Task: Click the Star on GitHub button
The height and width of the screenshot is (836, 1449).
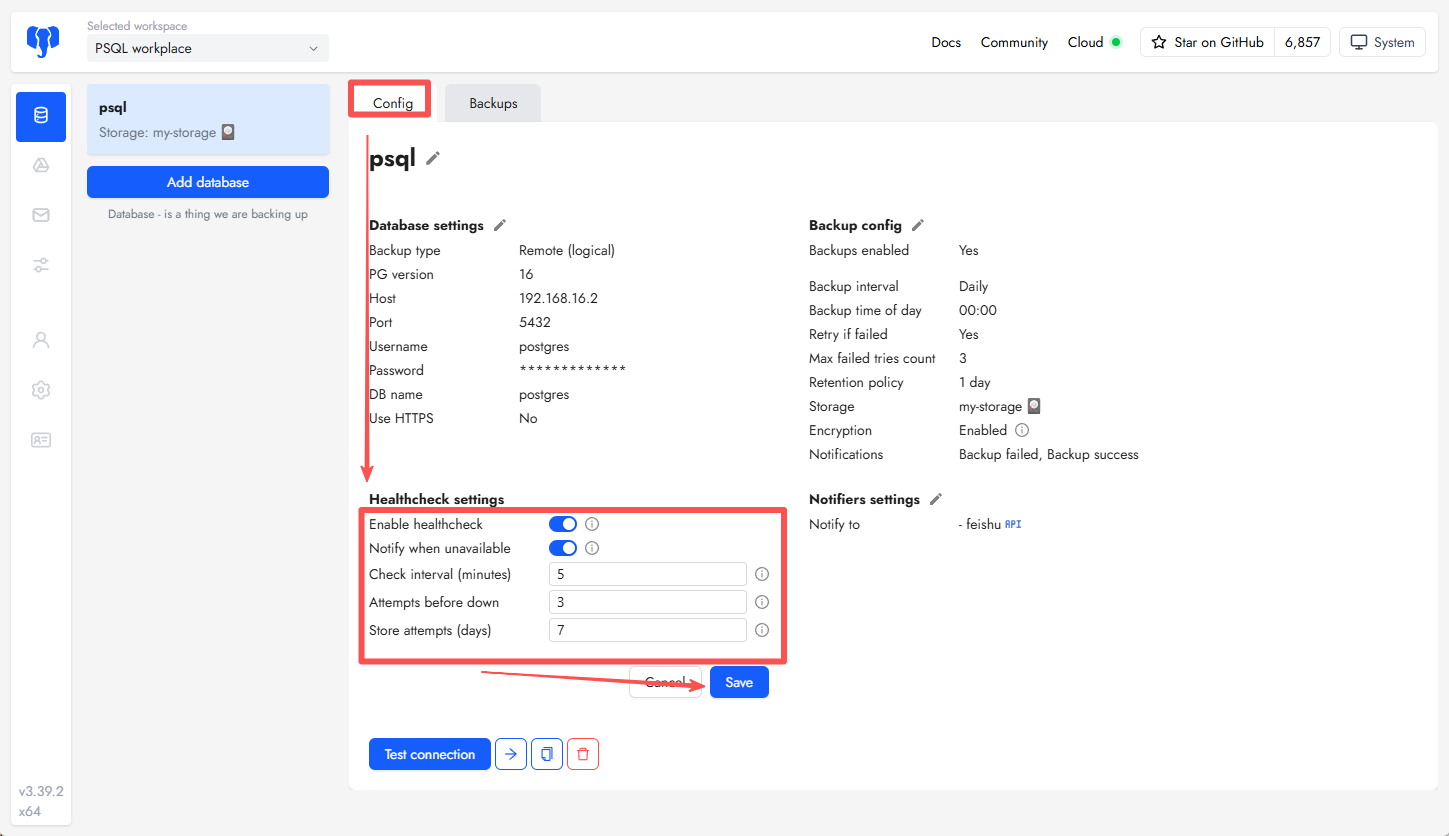Action: point(1207,42)
